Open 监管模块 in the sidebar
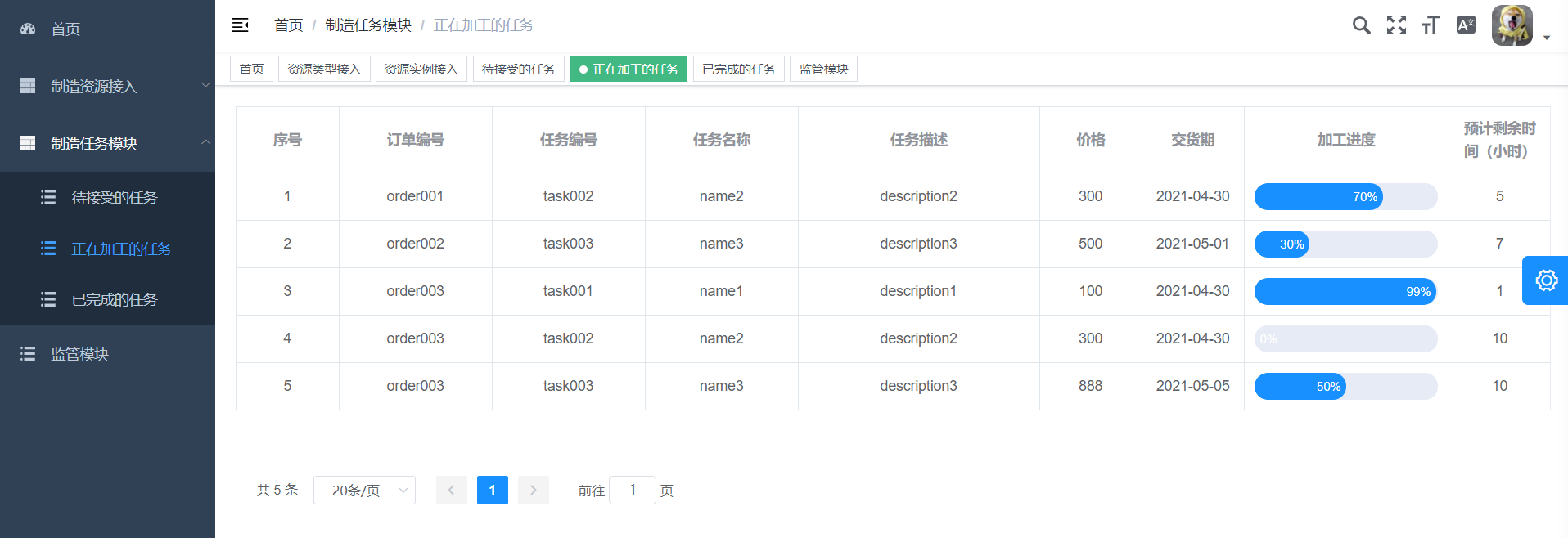Screen dimensions: 1568x538 pos(80,354)
